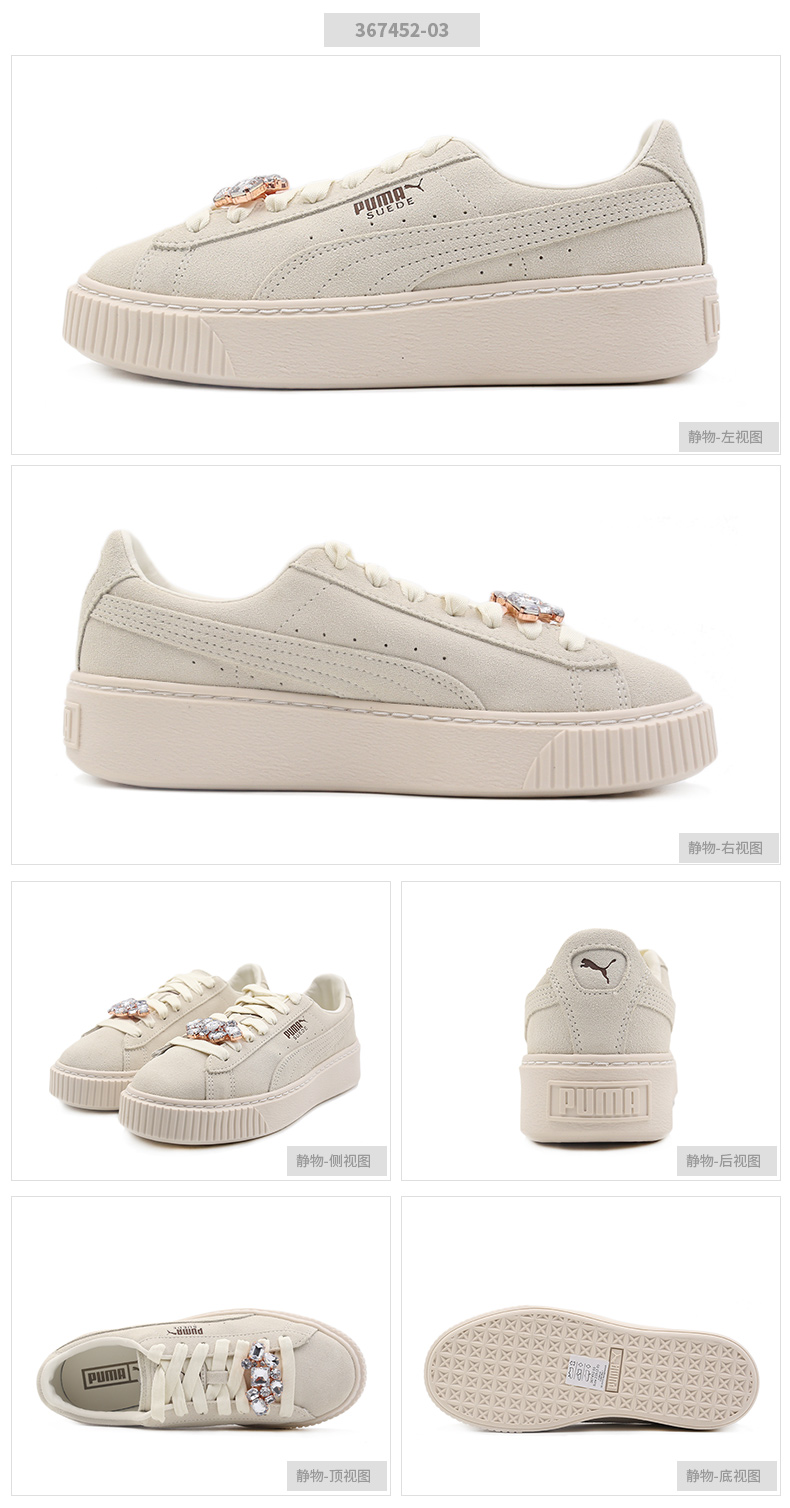The height and width of the screenshot is (1508, 790).
Task: Click the jeweled brooch on right view shoe
Action: click(527, 607)
